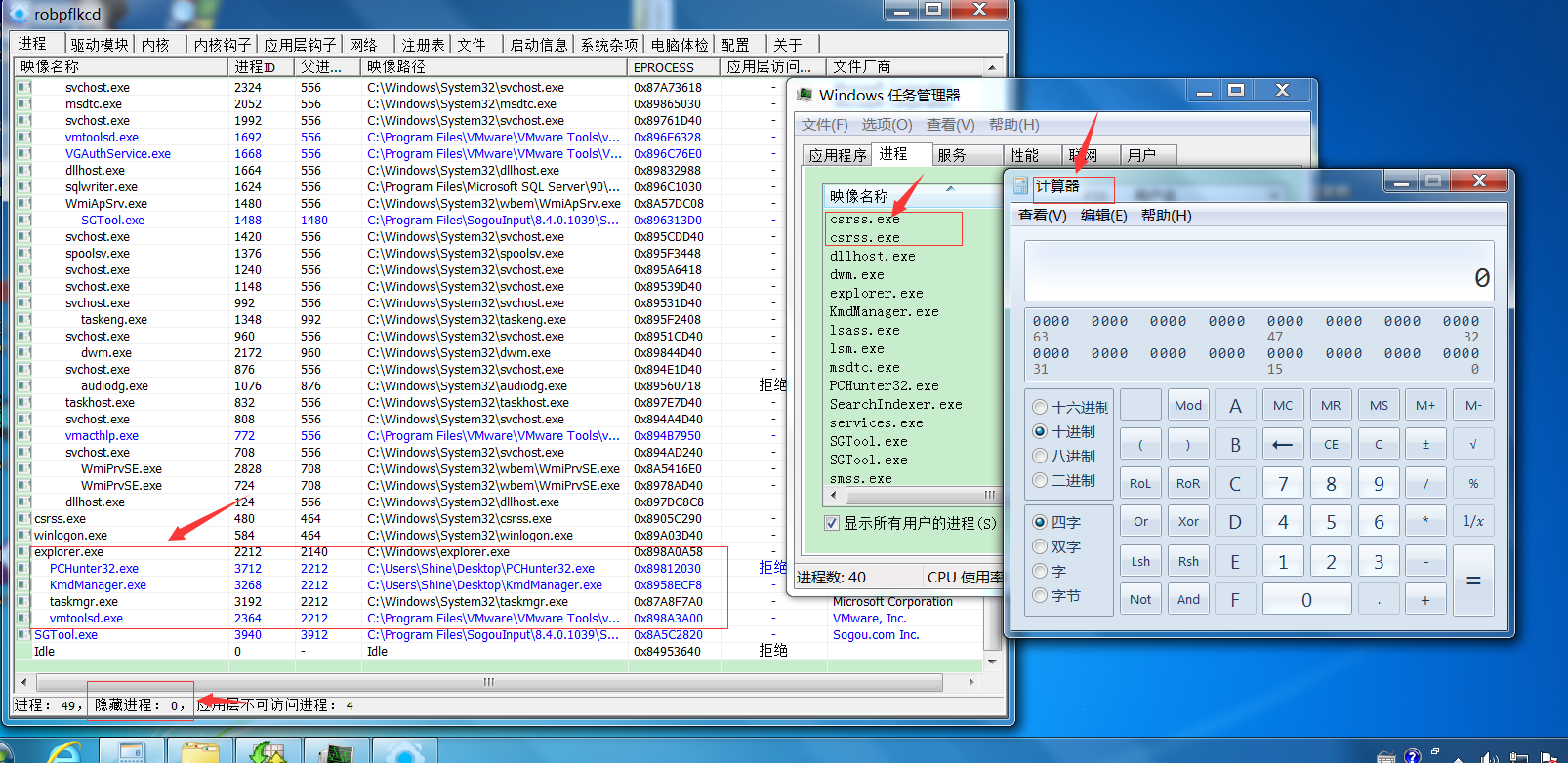Click the Mod button in Calculator
The height and width of the screenshot is (763, 1568).
[x=1188, y=405]
